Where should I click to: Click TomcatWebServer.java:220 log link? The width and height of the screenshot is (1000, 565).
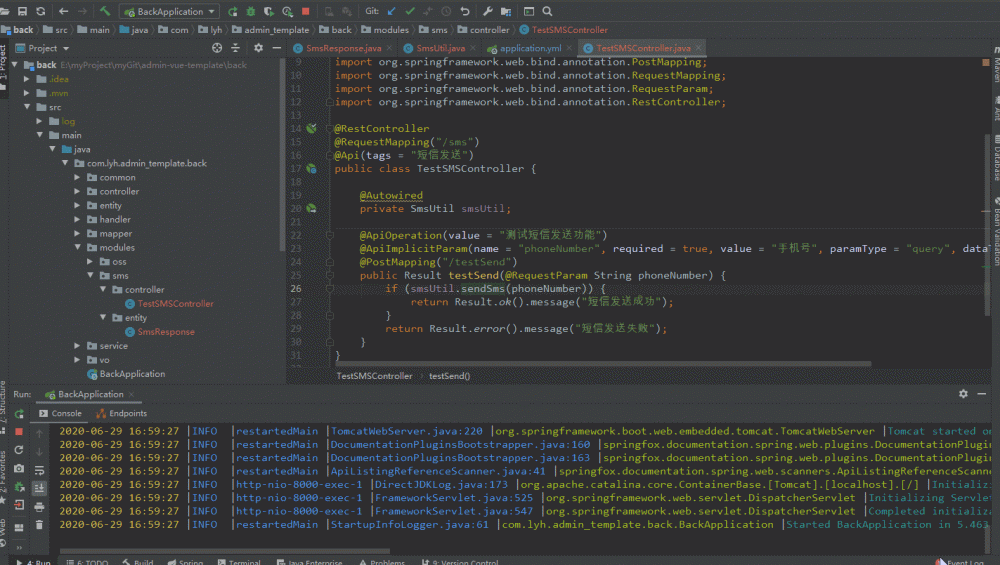pyautogui.click(x=406, y=431)
